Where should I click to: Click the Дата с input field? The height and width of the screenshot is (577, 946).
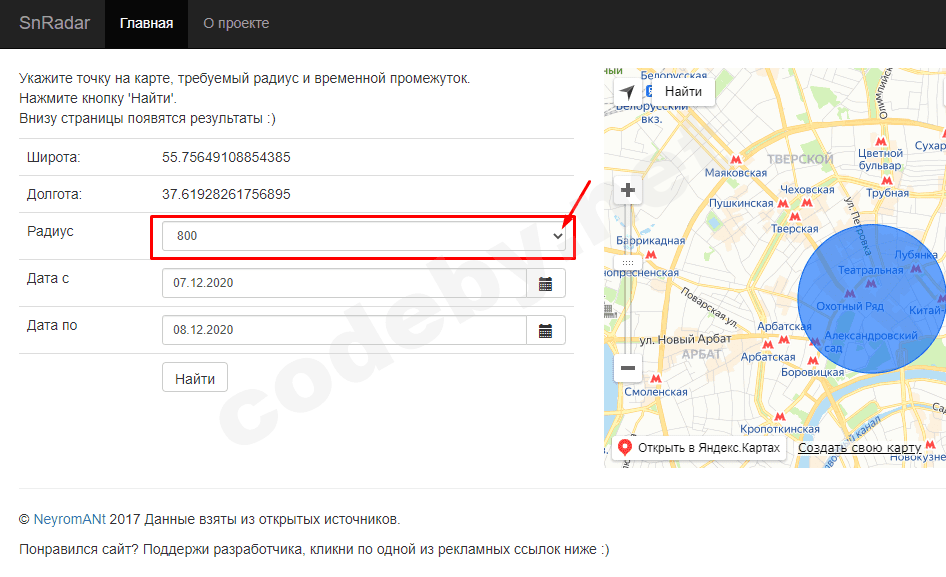[344, 283]
